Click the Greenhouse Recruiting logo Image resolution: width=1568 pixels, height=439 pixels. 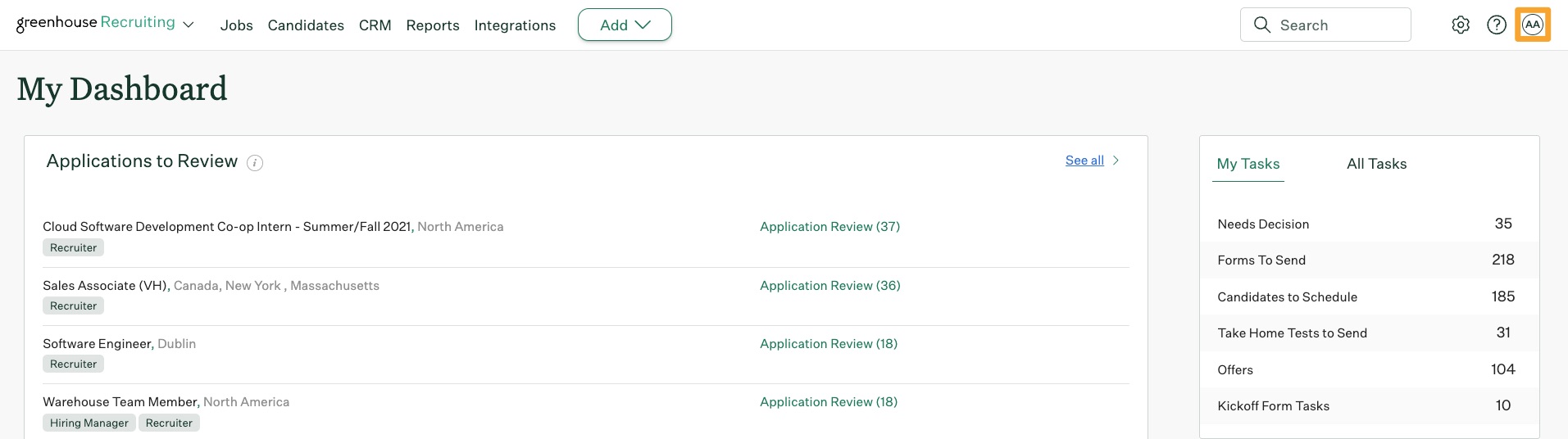click(95, 23)
